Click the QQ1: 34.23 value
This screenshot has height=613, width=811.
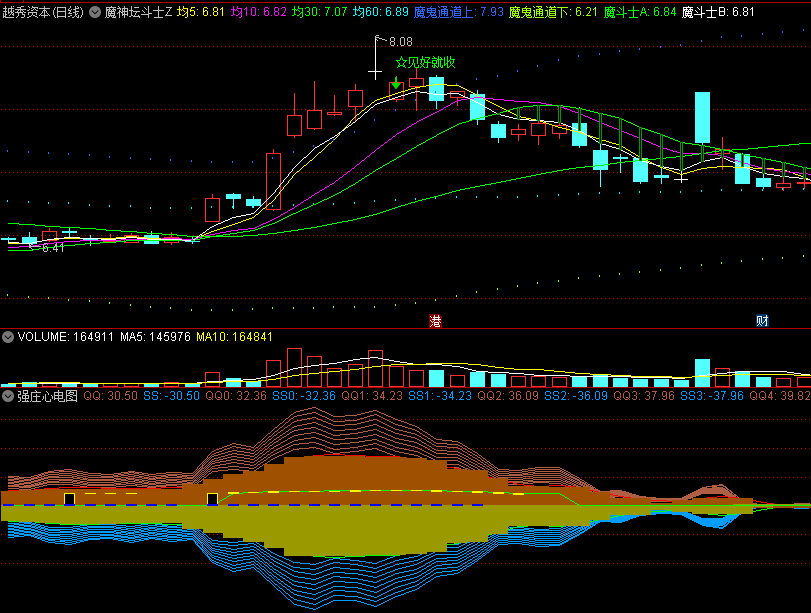pos(372,396)
